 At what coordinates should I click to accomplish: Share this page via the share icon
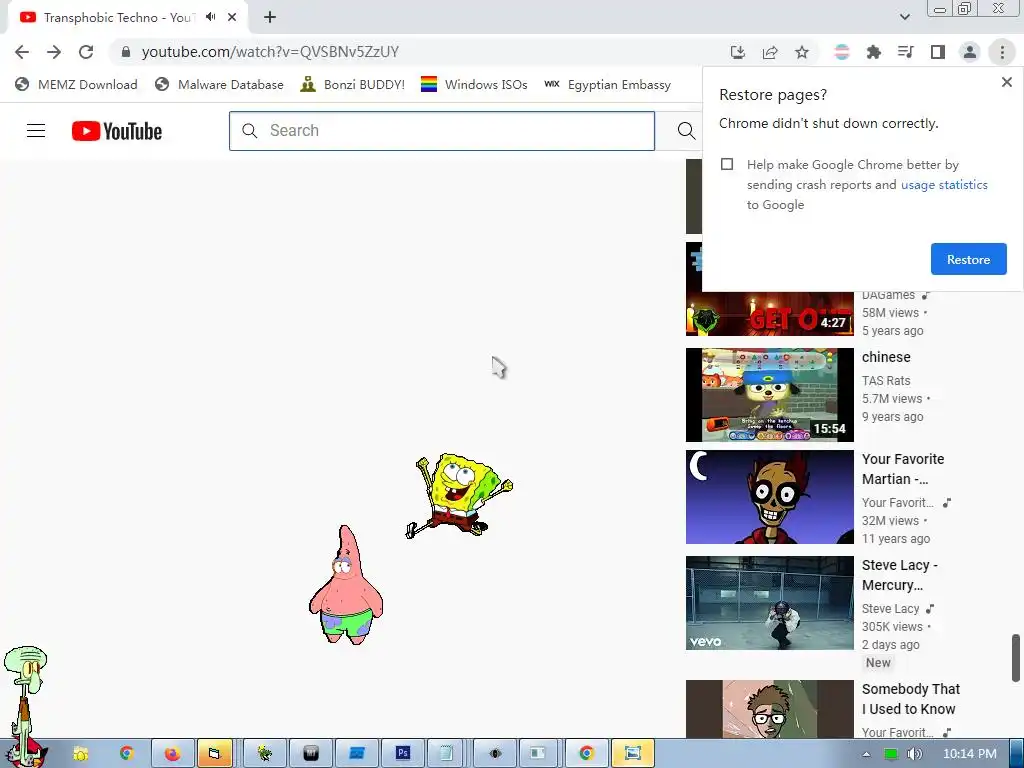tap(770, 52)
